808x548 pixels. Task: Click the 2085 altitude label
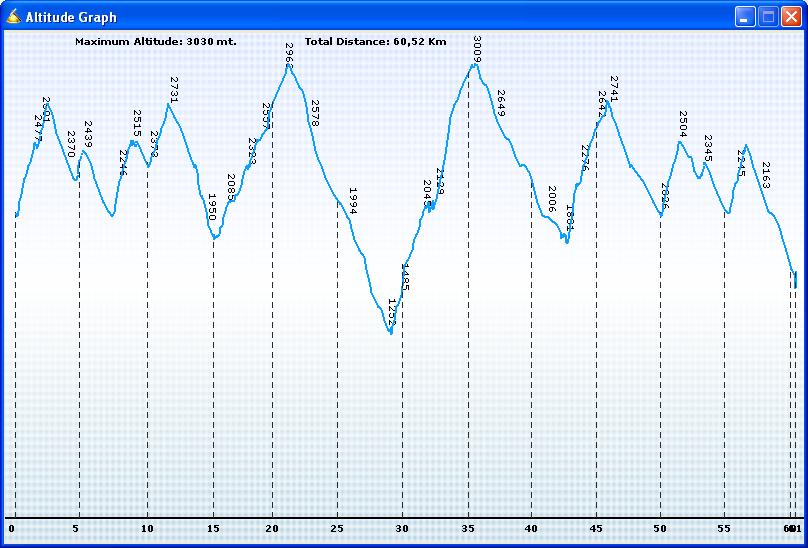(231, 187)
